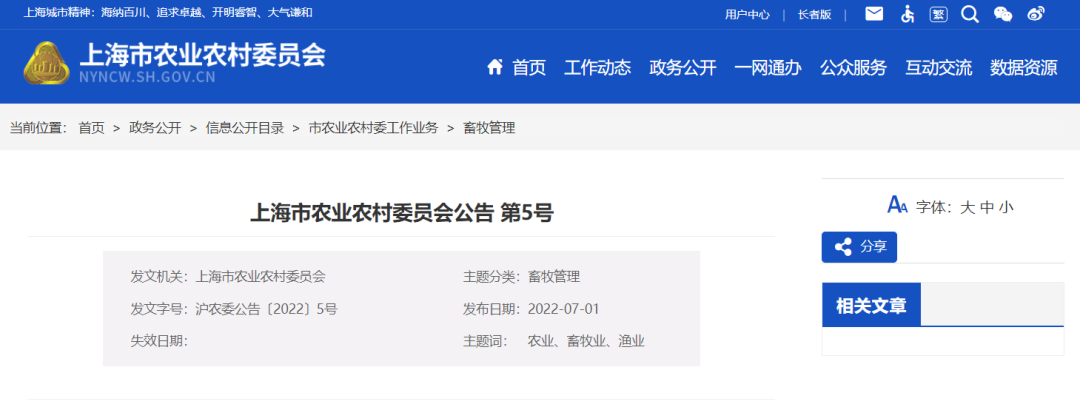This screenshot has height=407, width=1080.
Task: Open the search magnifier icon
Action: tap(970, 14)
